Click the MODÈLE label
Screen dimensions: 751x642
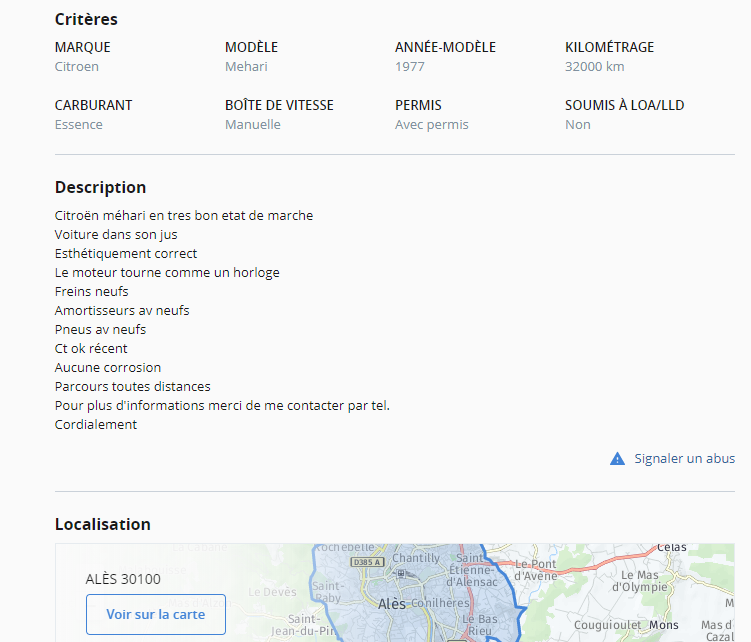[251, 47]
